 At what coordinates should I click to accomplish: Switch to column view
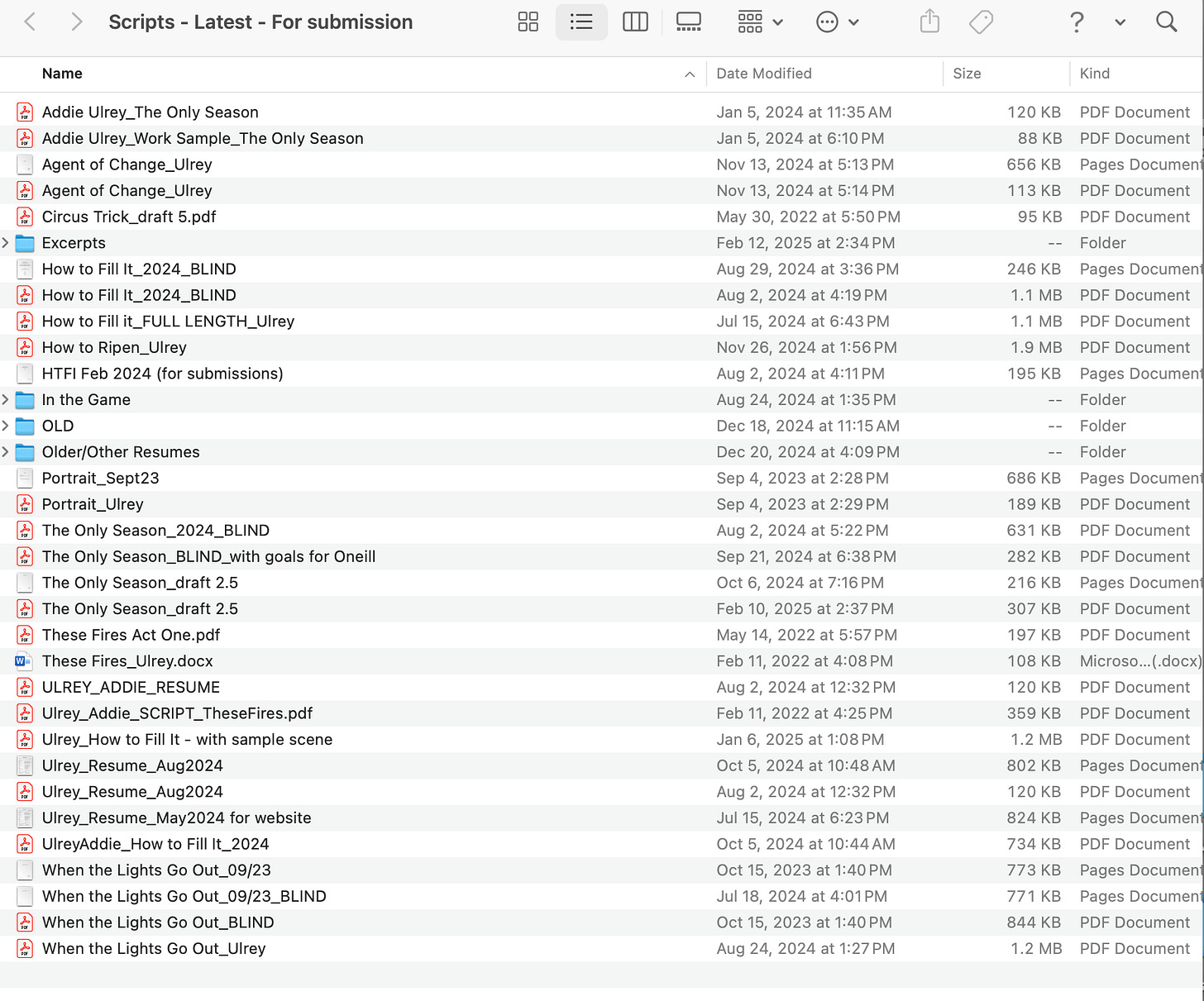pos(635,21)
